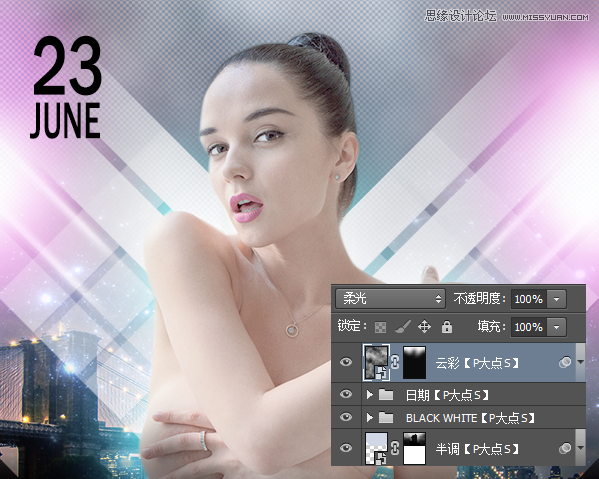Hide the 半调 layer with eye icon
Screen dimensions: 599x479
[346, 448]
